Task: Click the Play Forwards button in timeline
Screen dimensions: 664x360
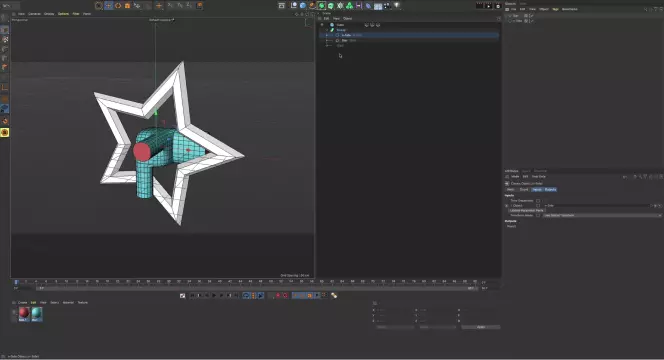Action: [214, 295]
